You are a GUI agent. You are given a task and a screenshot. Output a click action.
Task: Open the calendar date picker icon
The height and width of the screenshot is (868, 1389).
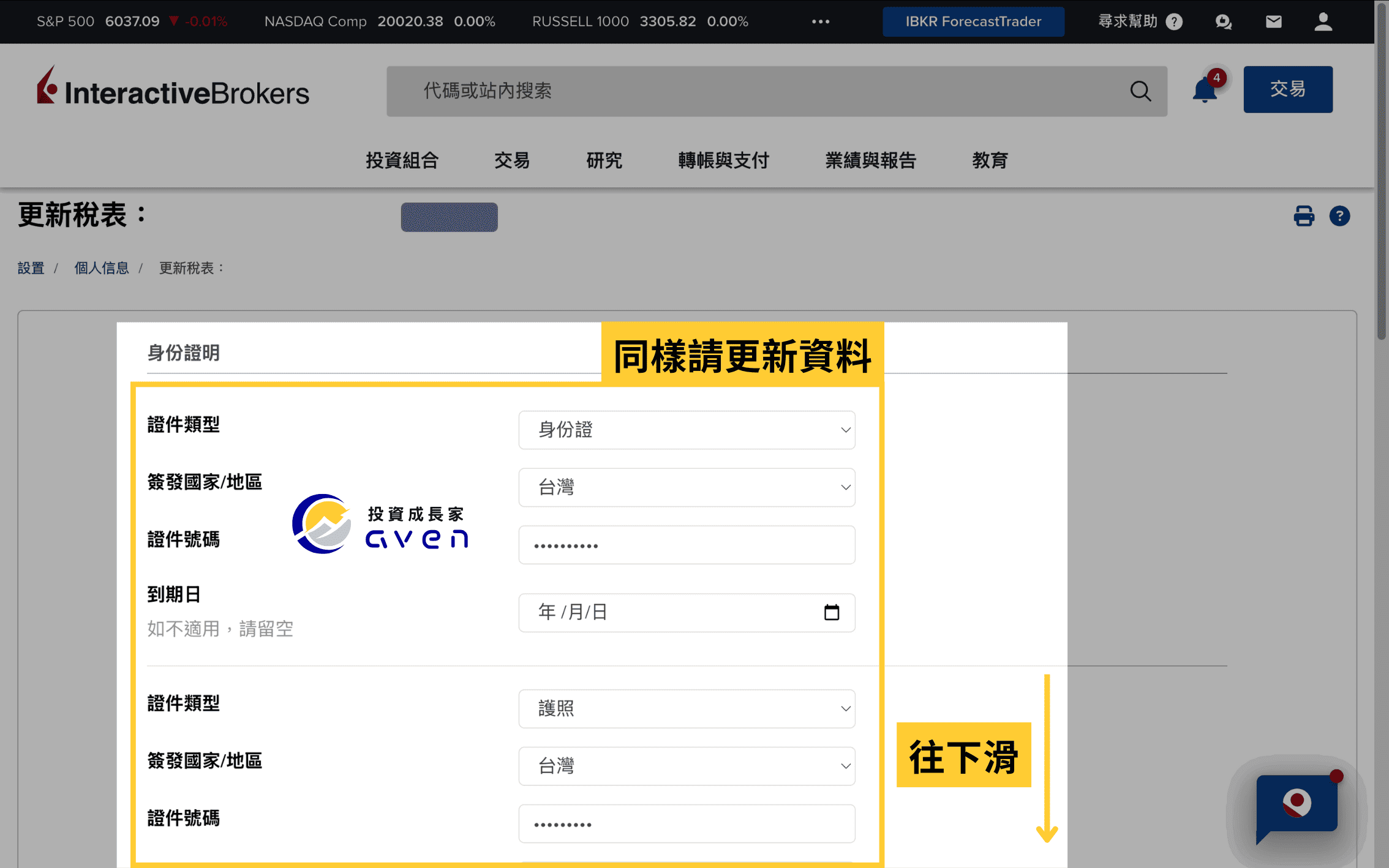coord(831,612)
